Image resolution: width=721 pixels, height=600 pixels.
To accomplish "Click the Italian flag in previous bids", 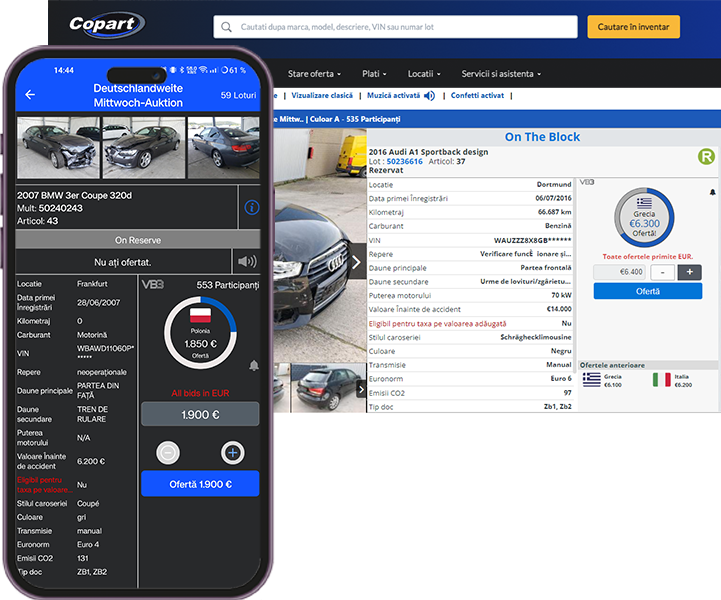I will [662, 380].
